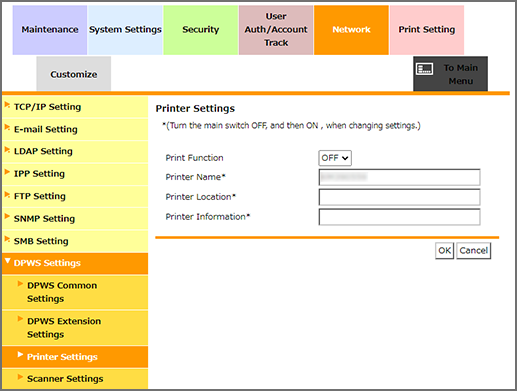The width and height of the screenshot is (517, 391).
Task: Click the arrow beside LDAP Setting
Action: point(7,150)
